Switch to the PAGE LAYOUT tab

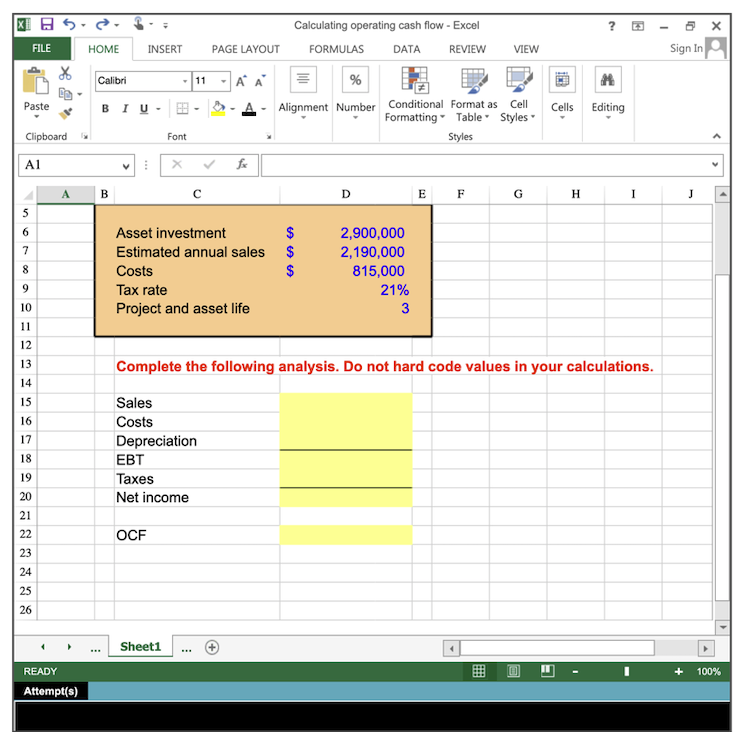point(245,49)
